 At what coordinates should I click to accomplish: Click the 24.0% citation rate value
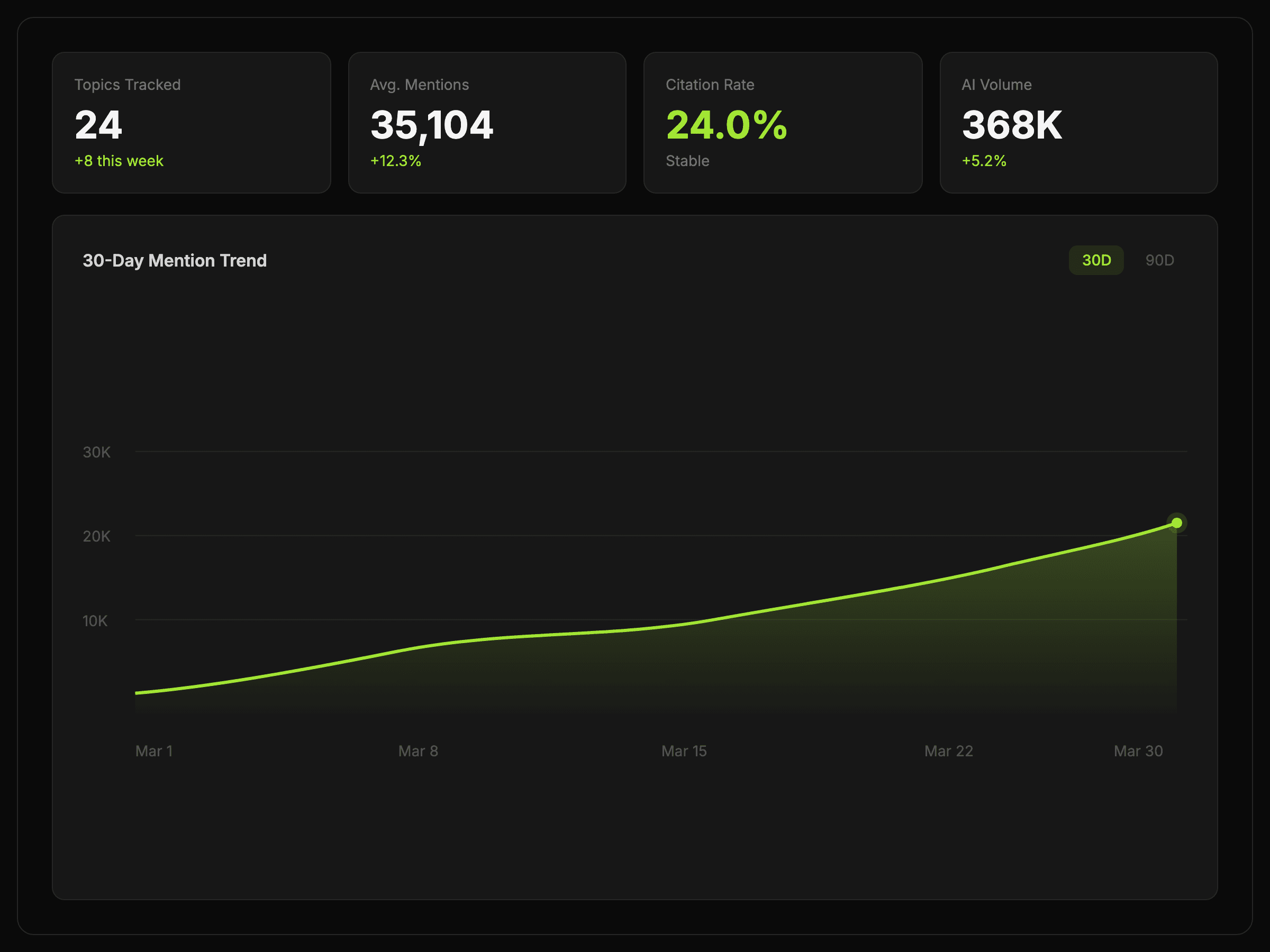point(725,124)
